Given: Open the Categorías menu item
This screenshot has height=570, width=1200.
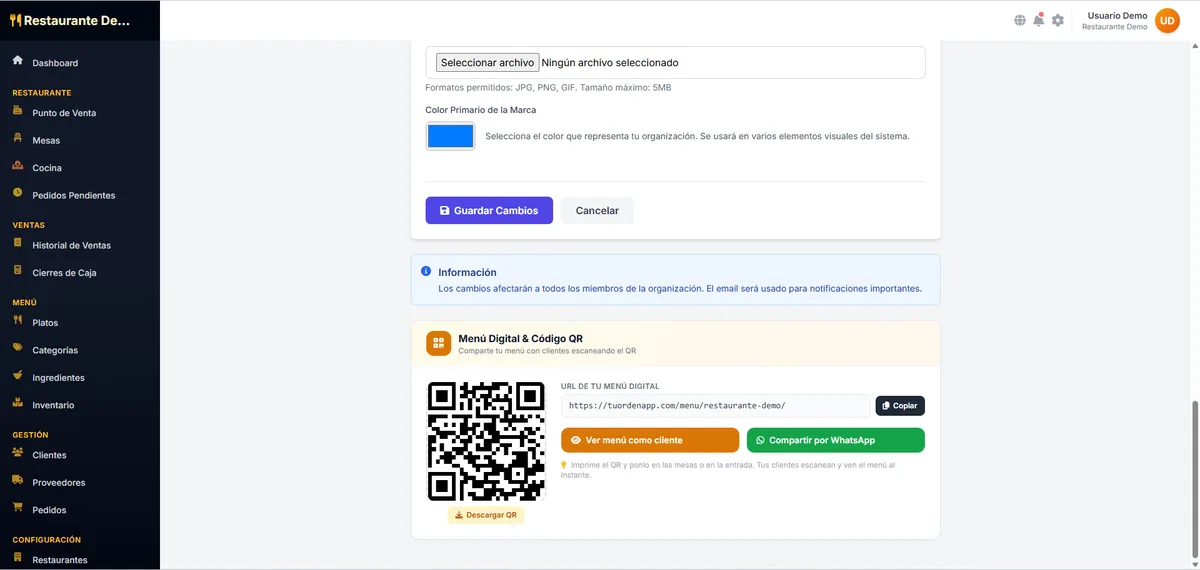Looking at the screenshot, I should pyautogui.click(x=55, y=350).
